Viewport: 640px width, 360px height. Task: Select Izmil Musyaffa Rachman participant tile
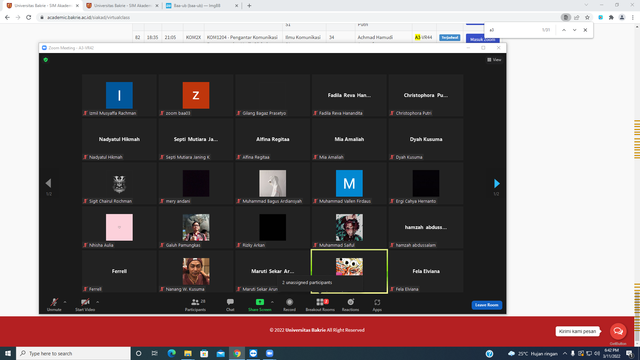coord(119,96)
